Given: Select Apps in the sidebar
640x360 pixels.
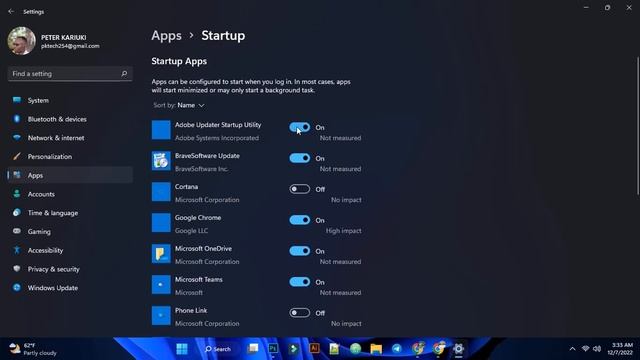Looking at the screenshot, I should click(70, 175).
